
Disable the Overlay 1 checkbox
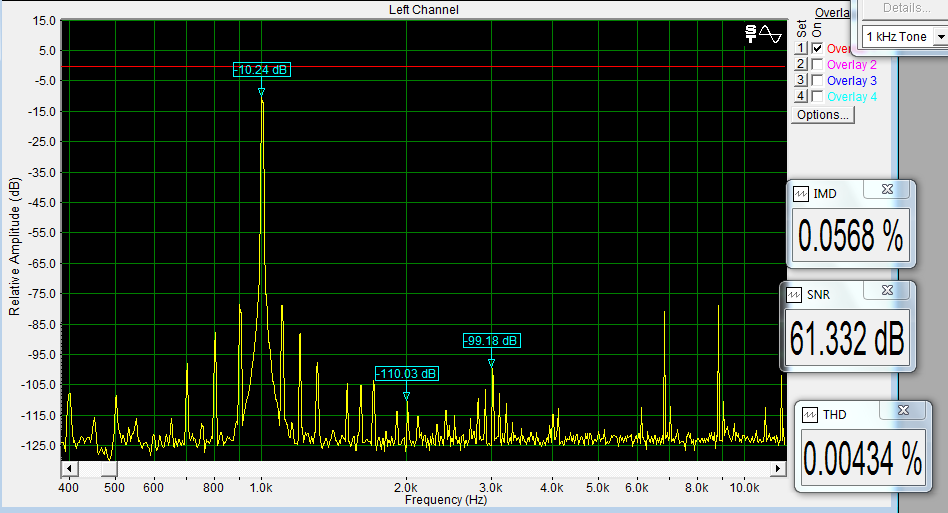pyautogui.click(x=817, y=48)
